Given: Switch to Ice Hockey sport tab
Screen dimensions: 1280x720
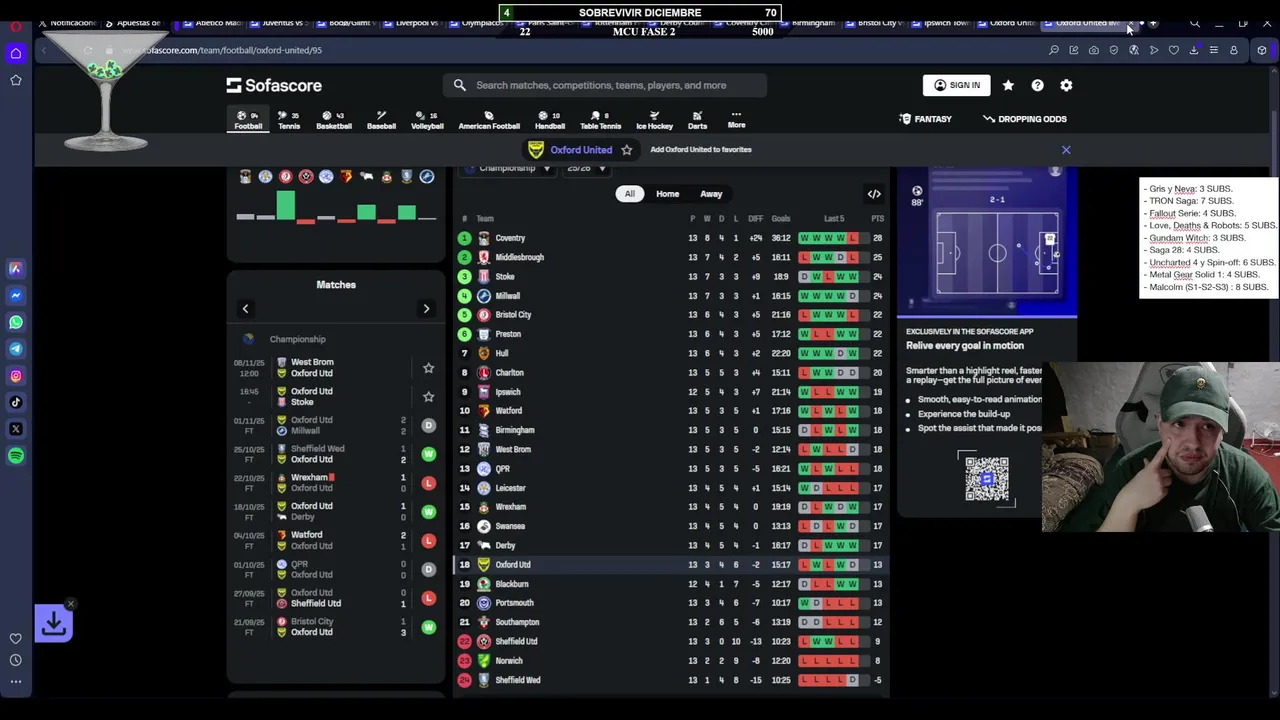Looking at the screenshot, I should [x=655, y=120].
